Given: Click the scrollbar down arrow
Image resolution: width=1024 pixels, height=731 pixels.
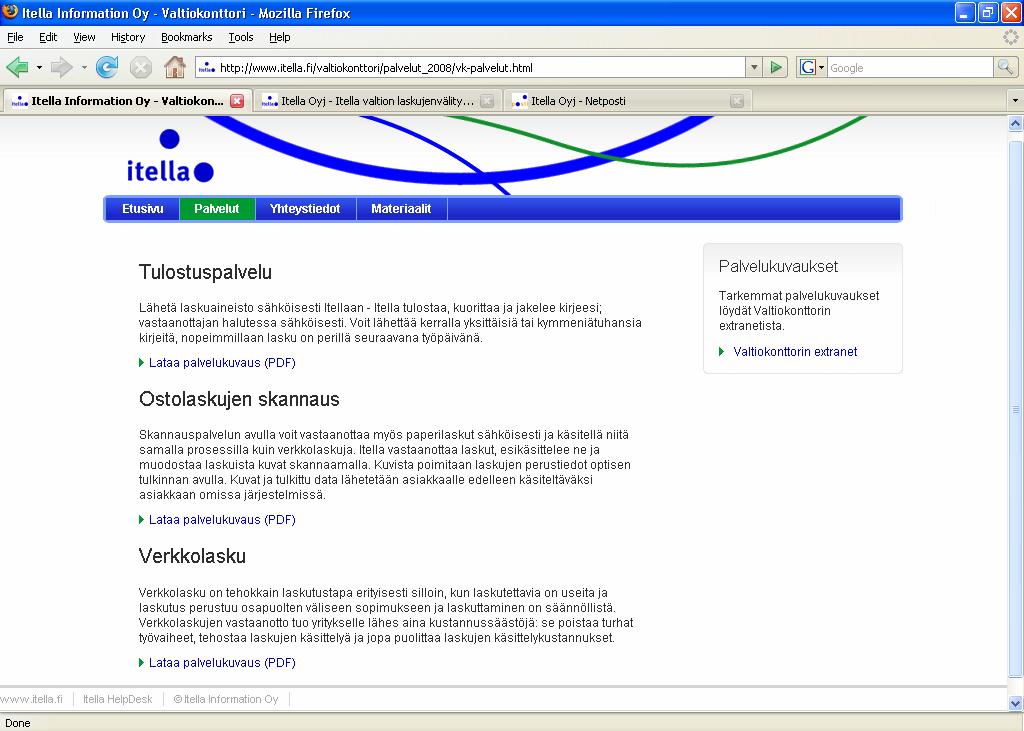Looking at the screenshot, I should pyautogui.click(x=1016, y=704).
